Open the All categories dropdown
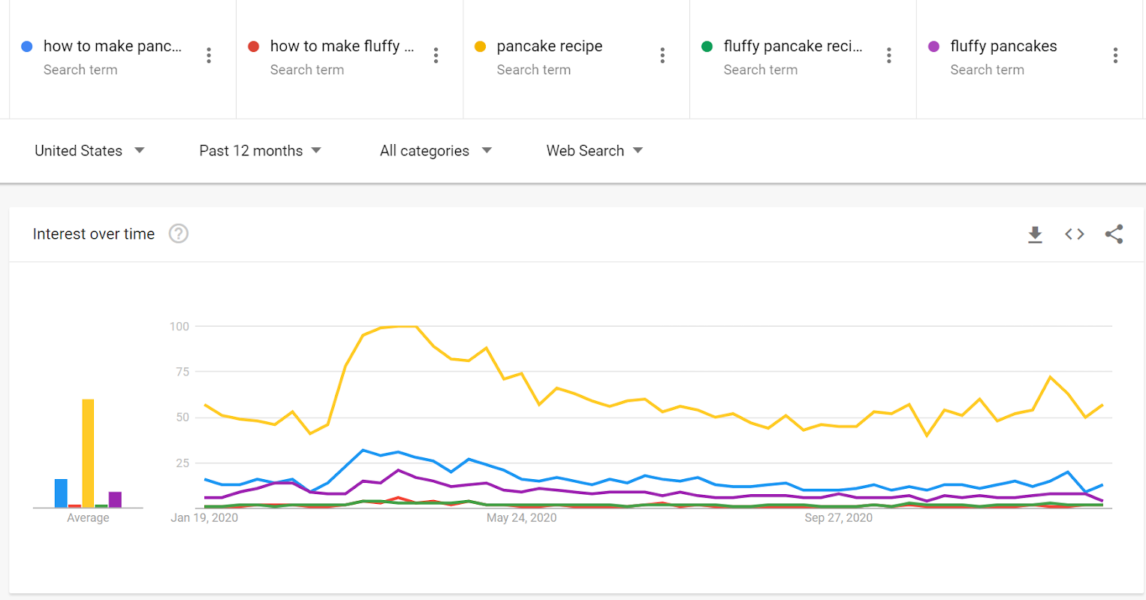 tap(435, 151)
